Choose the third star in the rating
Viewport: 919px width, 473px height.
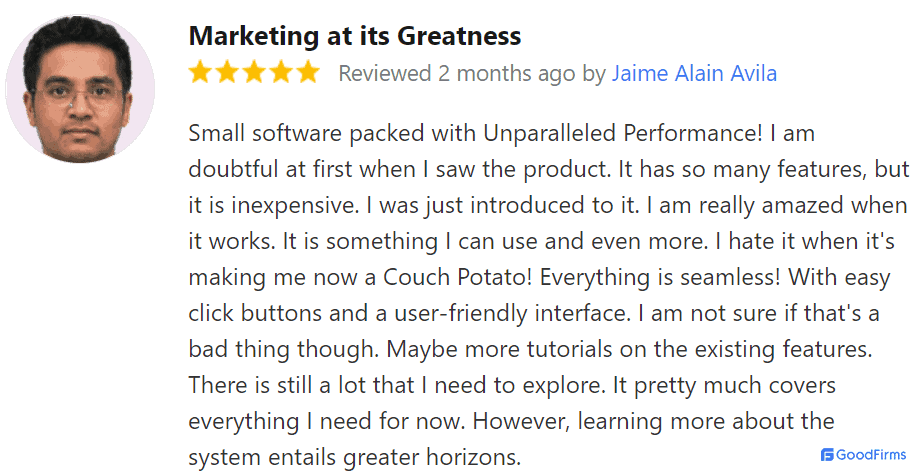click(x=254, y=72)
